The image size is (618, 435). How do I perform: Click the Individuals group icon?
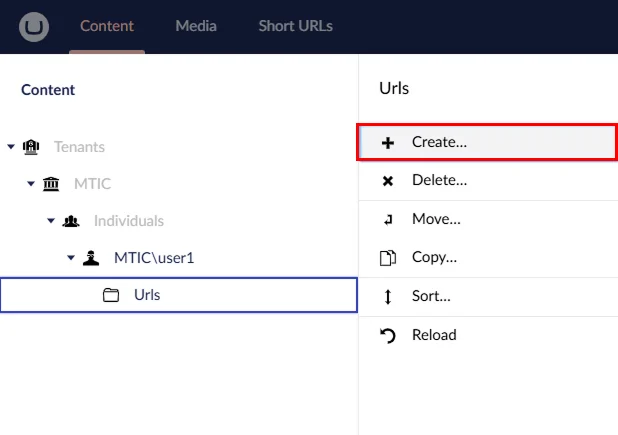pyautogui.click(x=71, y=221)
